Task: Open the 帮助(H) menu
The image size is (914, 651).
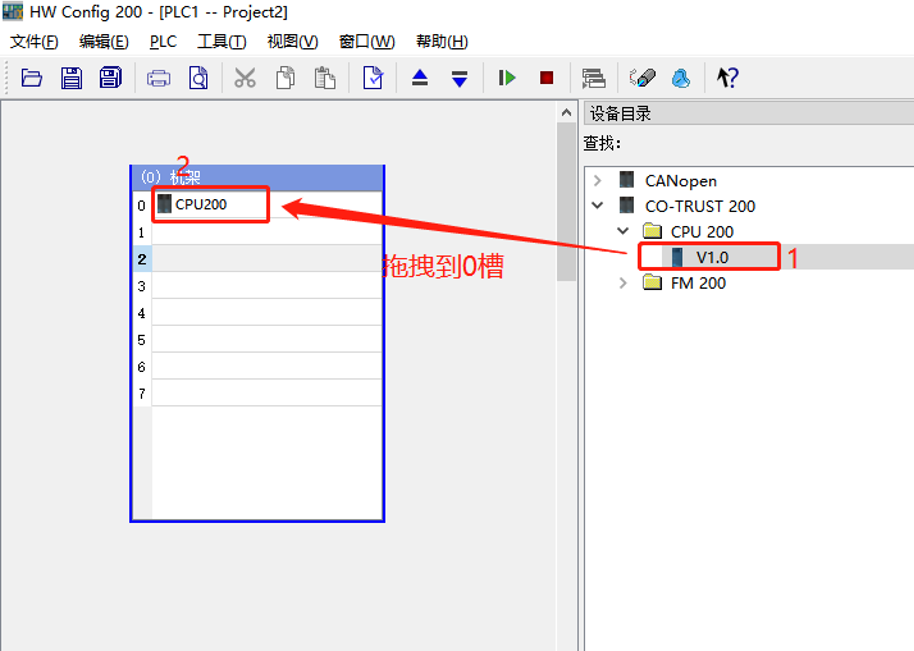Action: tap(442, 42)
